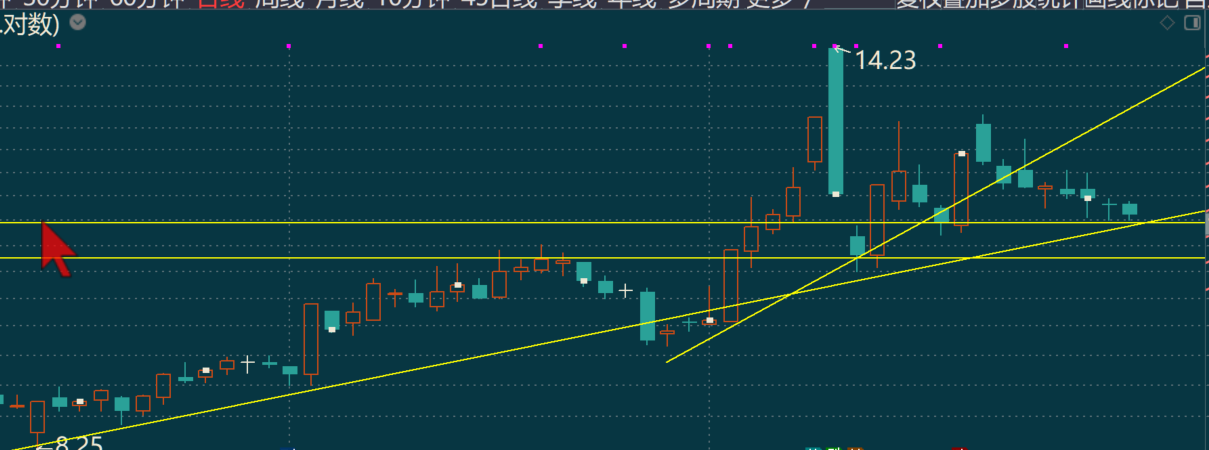This screenshot has width=1209, height=450.
Task: Select the upper horizontal yellow line
Action: 604,222
